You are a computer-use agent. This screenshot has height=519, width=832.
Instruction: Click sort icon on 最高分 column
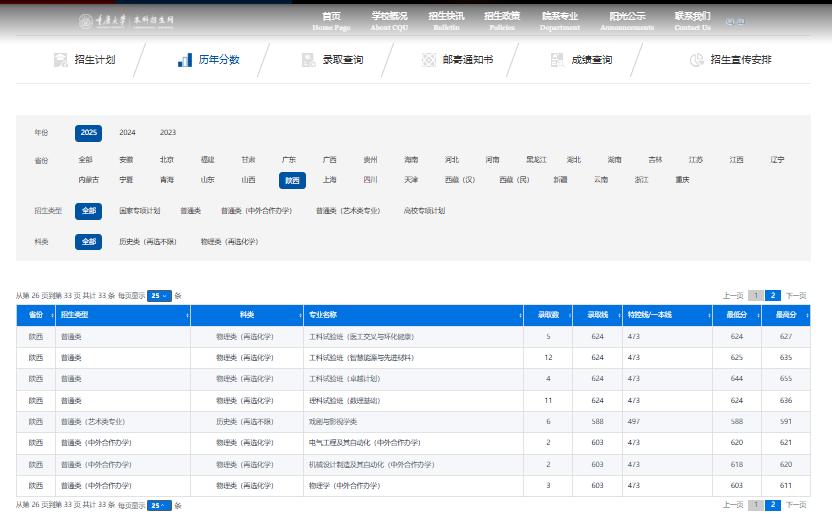click(805, 315)
